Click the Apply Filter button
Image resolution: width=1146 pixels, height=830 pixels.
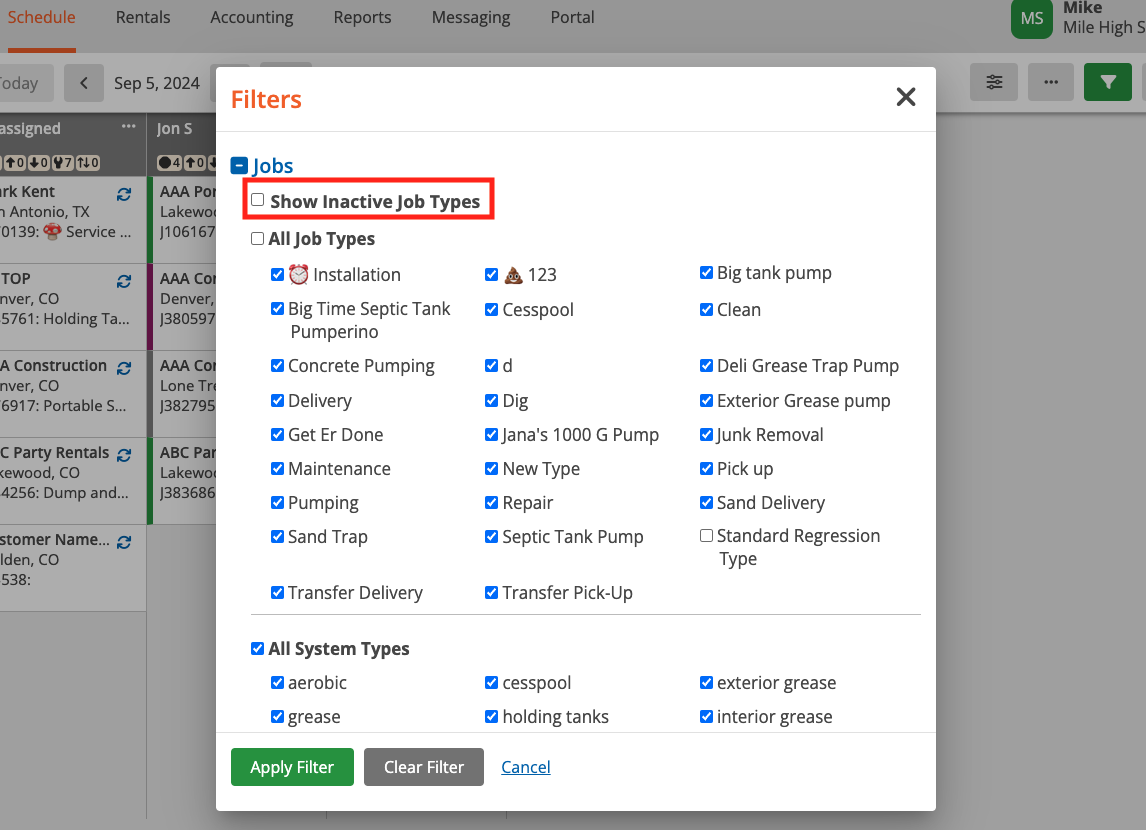292,767
